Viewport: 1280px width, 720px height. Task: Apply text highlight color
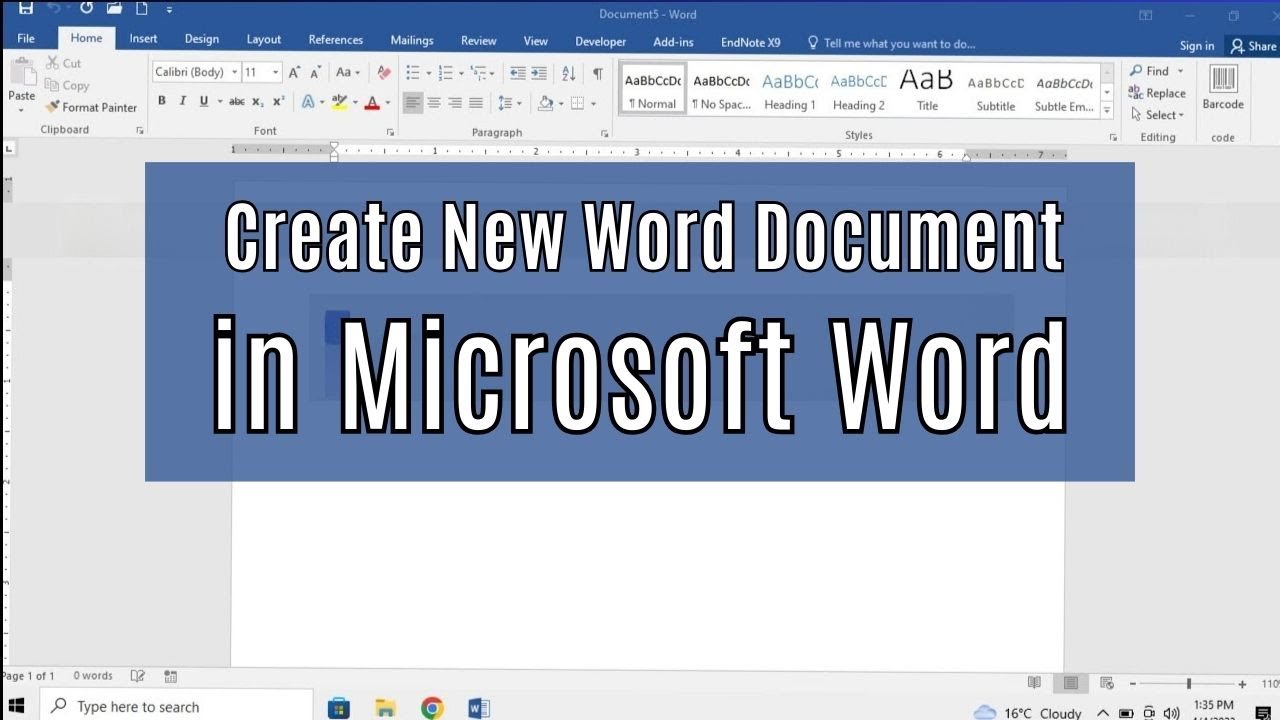coord(338,101)
